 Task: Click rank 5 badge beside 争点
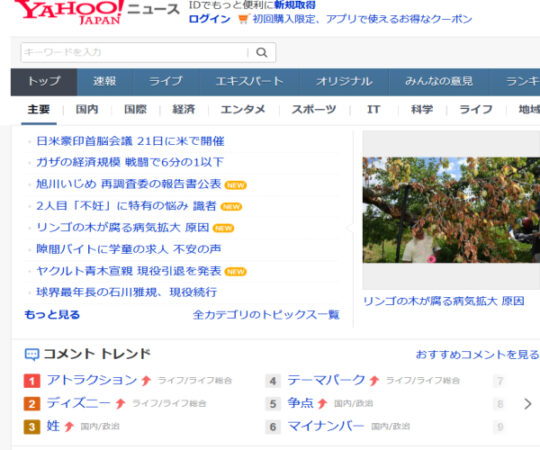coord(273,404)
